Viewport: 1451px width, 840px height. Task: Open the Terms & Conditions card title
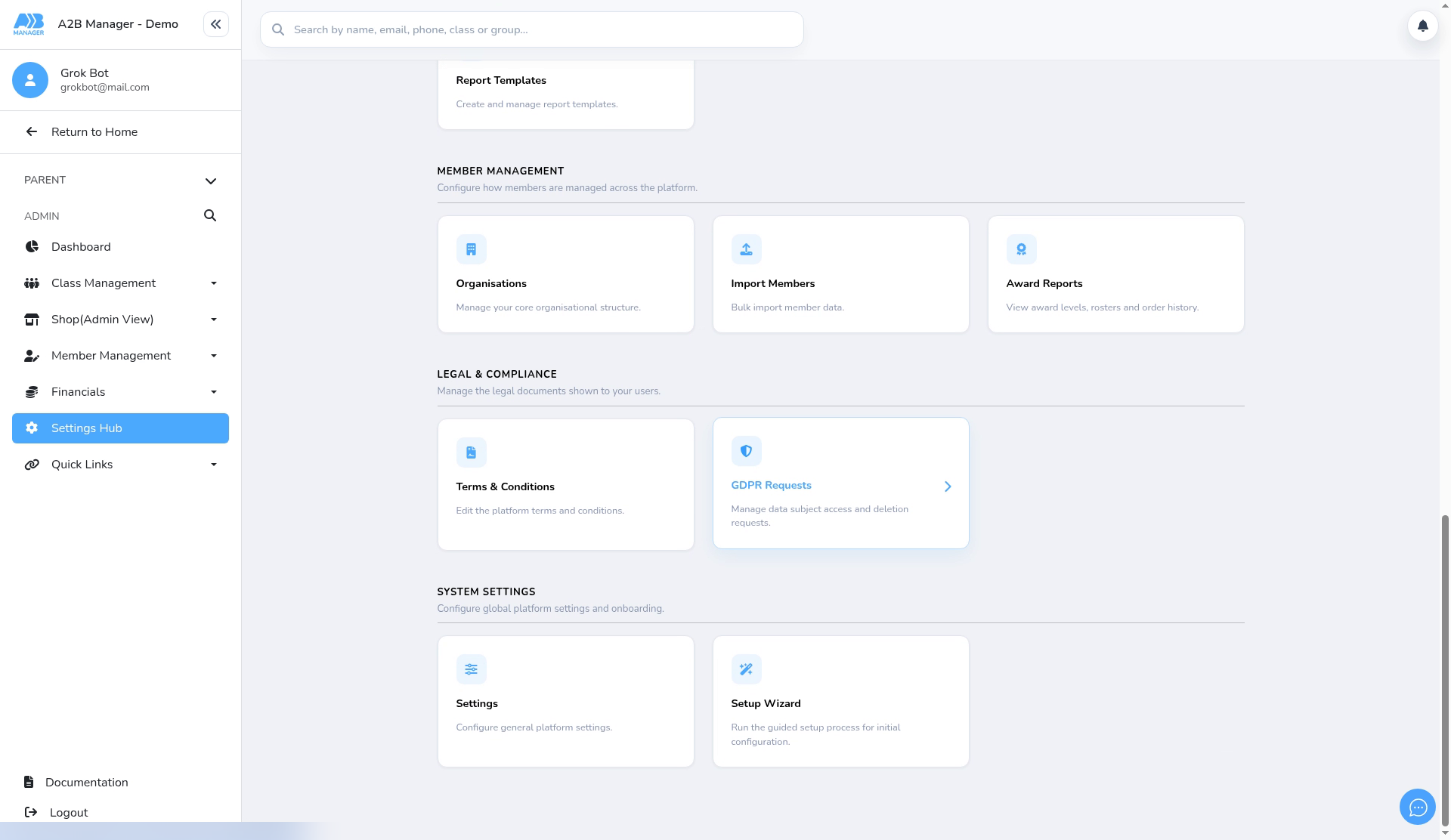coord(505,486)
